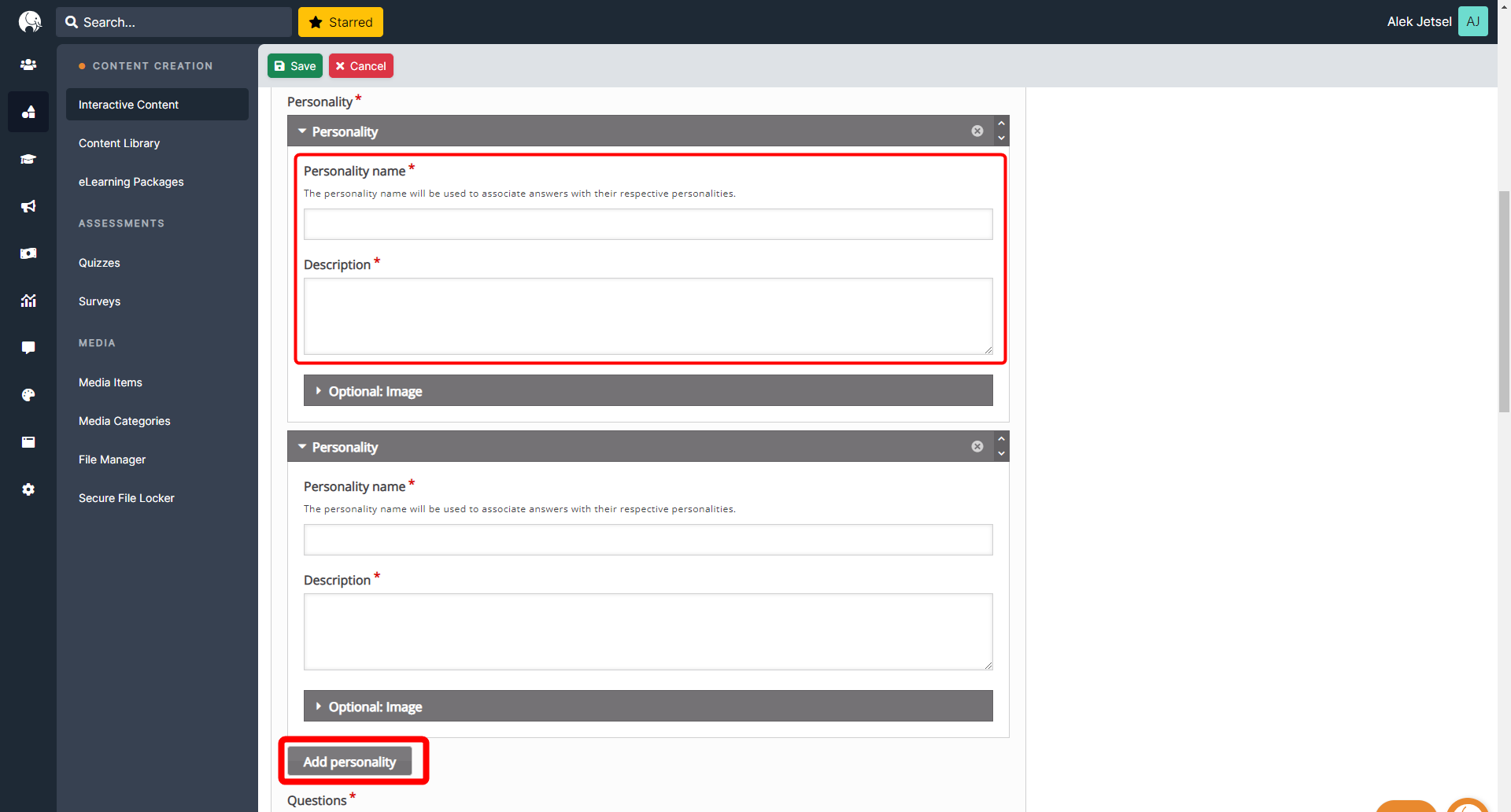The image size is (1511, 812).
Task: Open the settings gear icon in left rail
Action: point(28,489)
